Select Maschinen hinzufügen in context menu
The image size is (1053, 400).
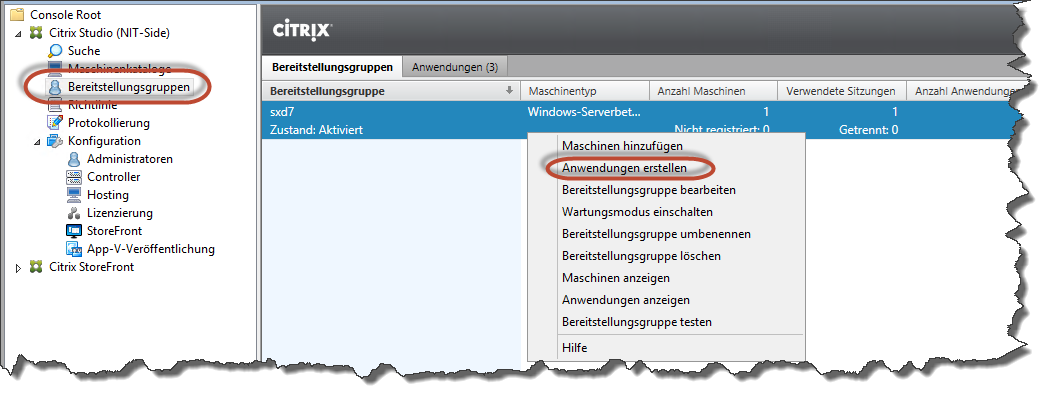[x=622, y=146]
